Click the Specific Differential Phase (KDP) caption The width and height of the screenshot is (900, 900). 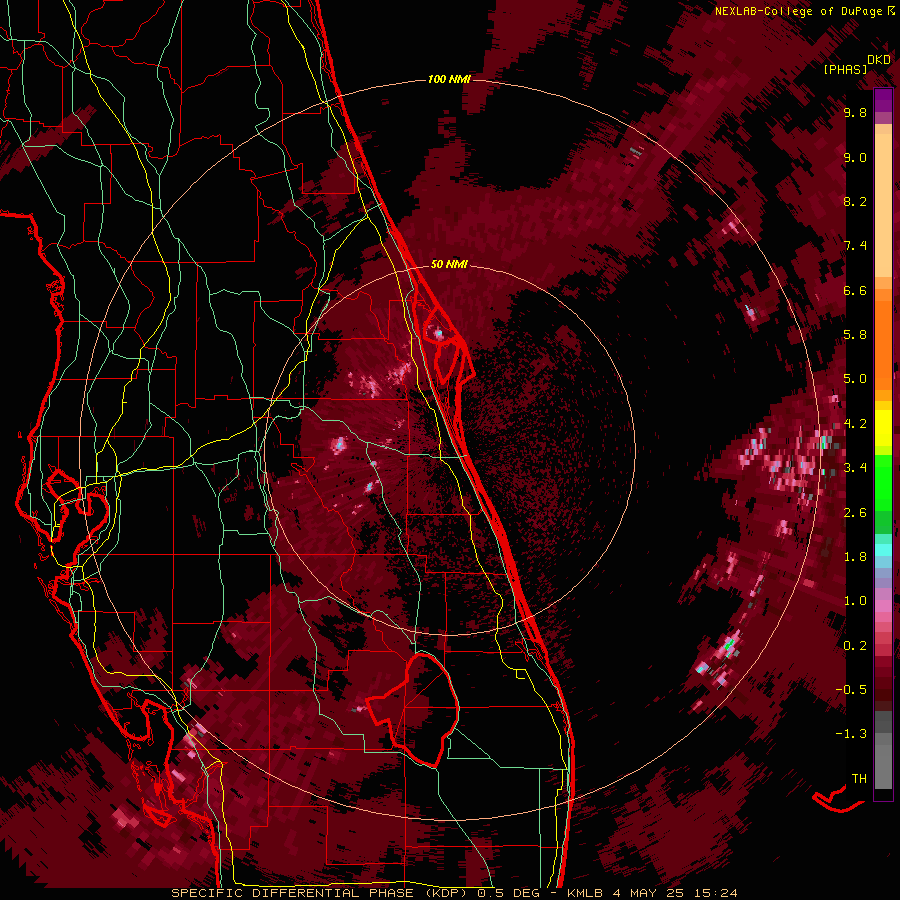(323, 893)
